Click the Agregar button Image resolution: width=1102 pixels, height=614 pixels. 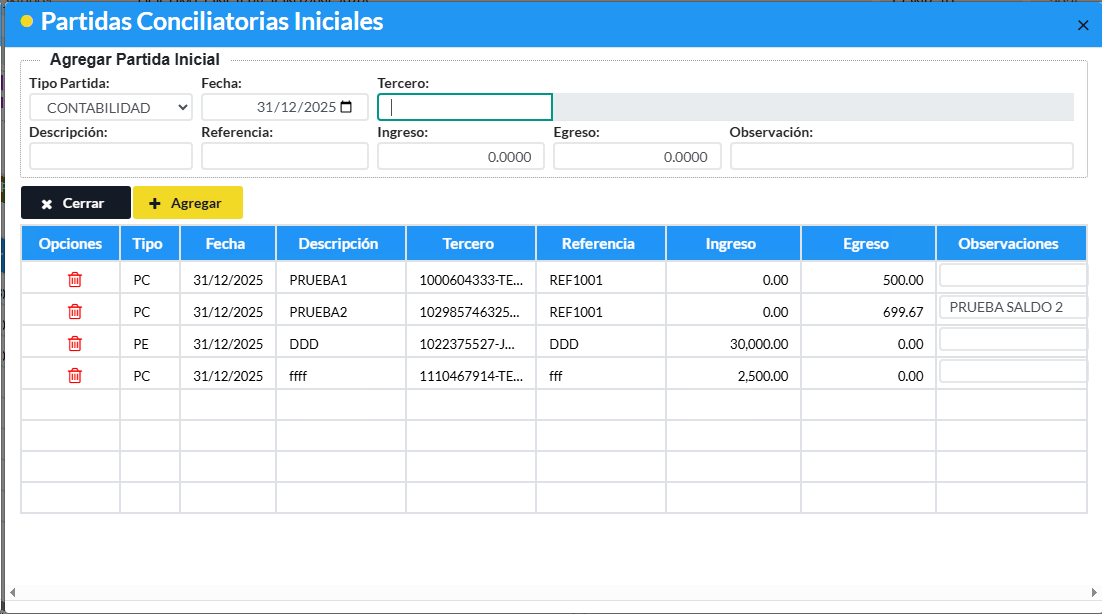tap(188, 203)
